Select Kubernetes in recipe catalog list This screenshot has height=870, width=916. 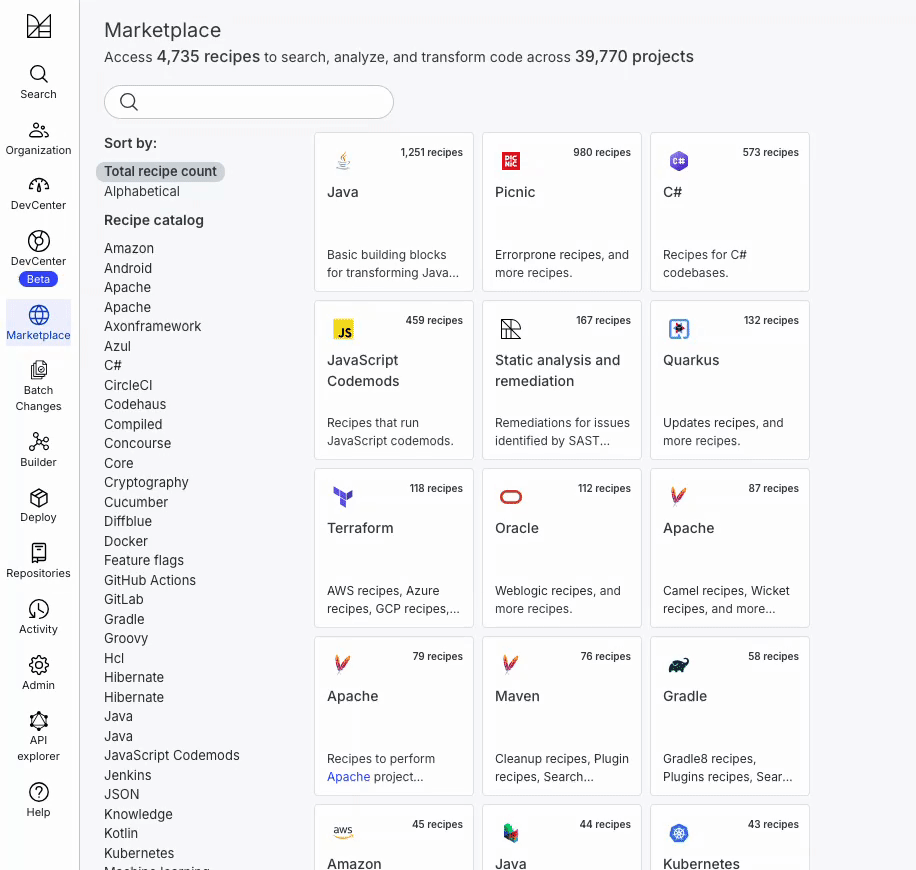point(139,853)
